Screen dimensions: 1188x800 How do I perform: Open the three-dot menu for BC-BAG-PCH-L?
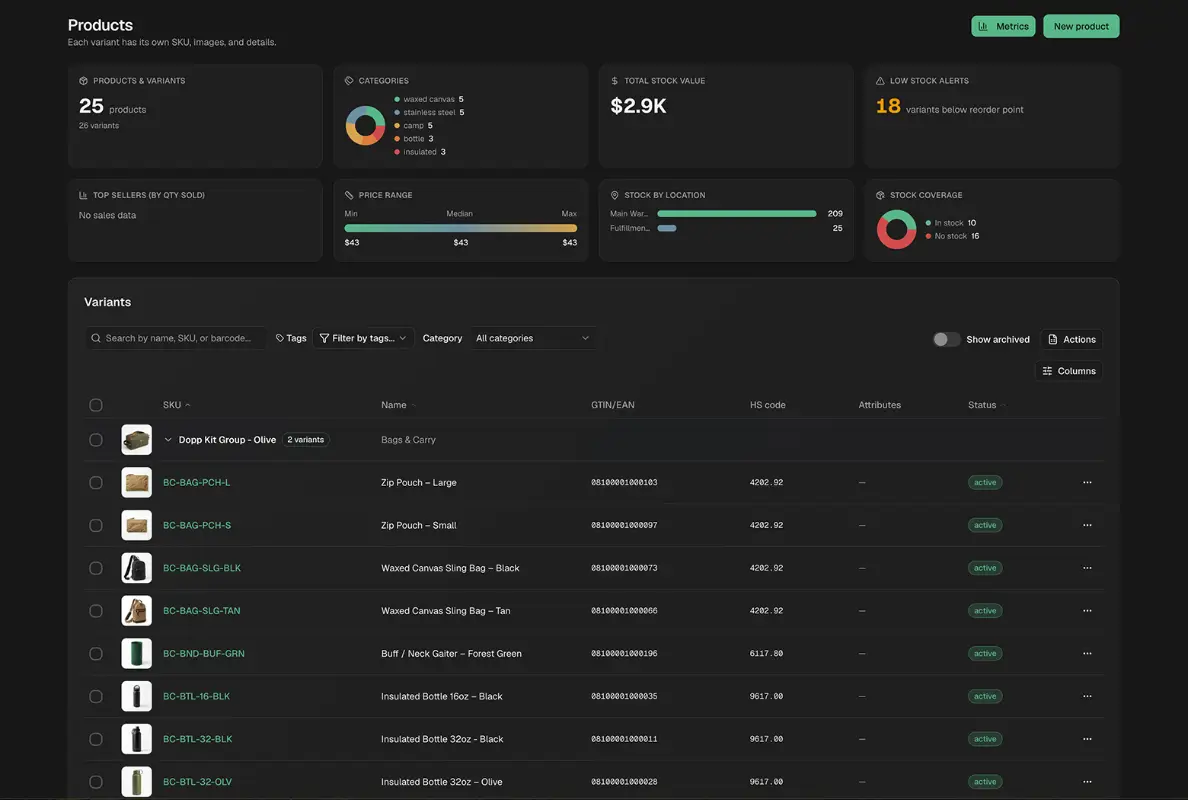point(1087,483)
